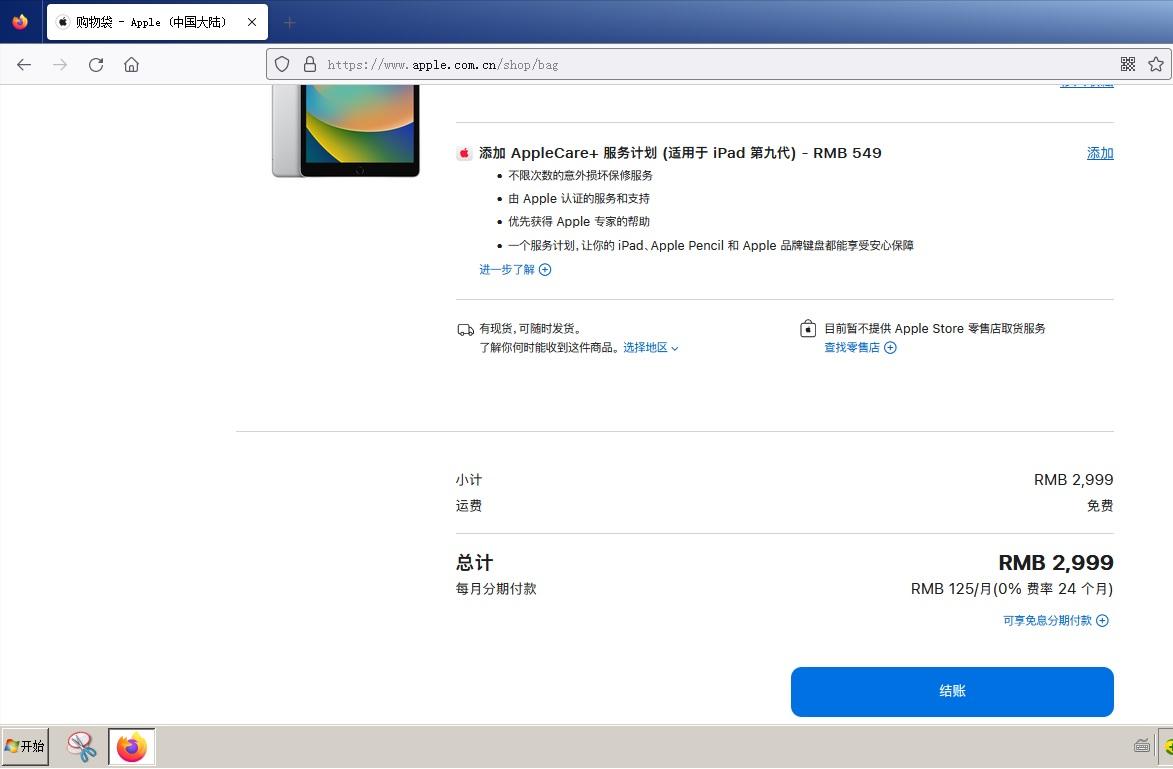Click the 小计 RMB 2,999 amount
Image resolution: width=1173 pixels, height=769 pixels.
click(x=1074, y=480)
